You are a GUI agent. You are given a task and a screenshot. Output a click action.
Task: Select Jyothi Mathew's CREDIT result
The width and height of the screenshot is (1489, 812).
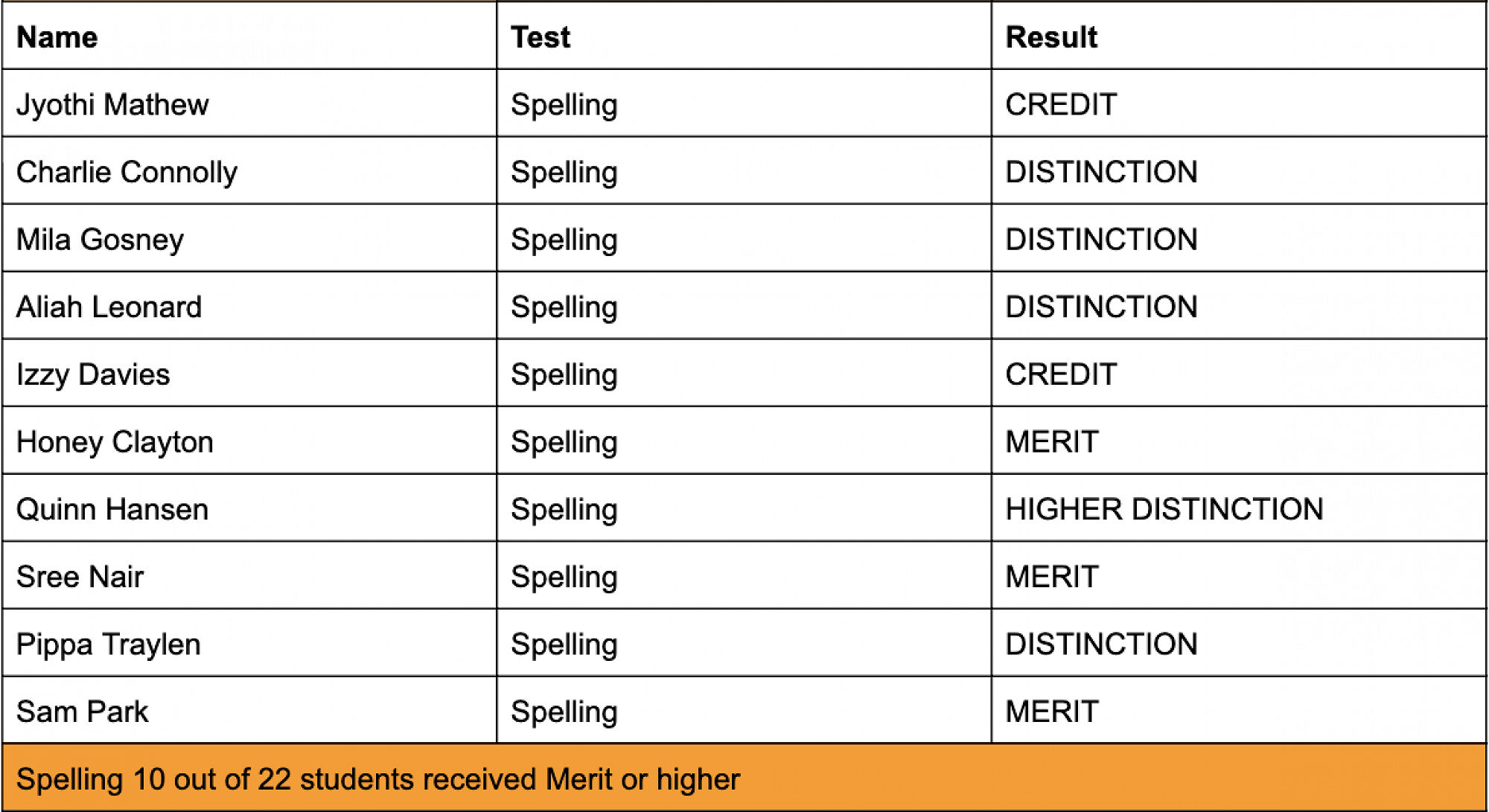(1061, 104)
